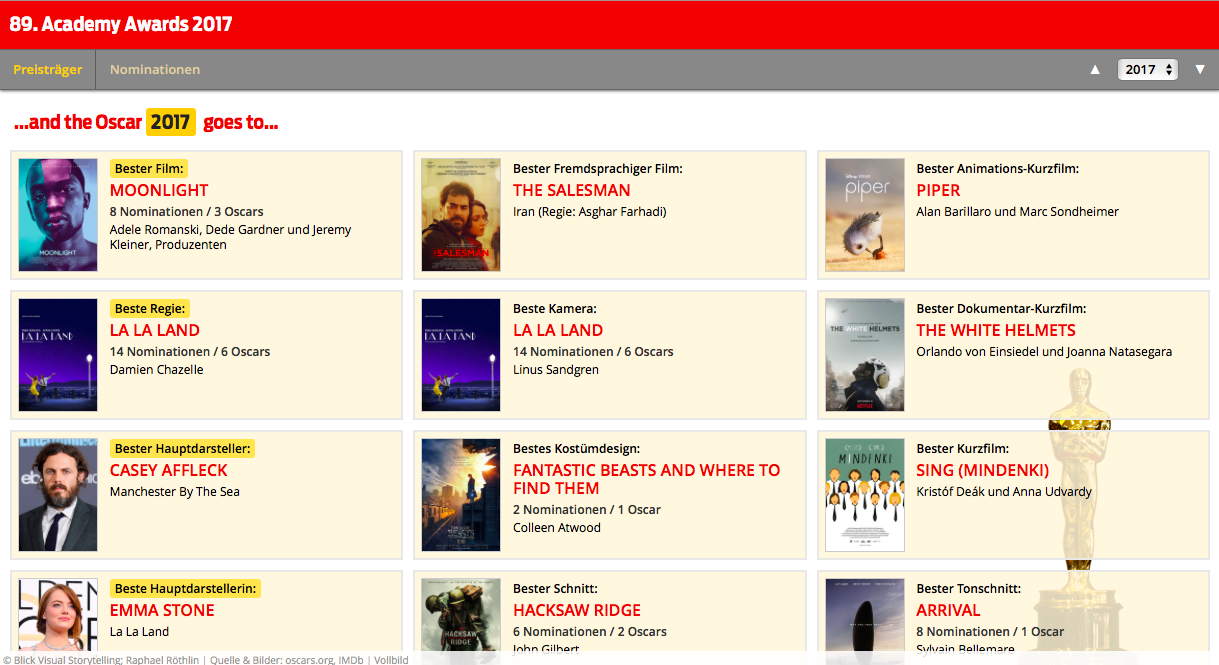The height and width of the screenshot is (665, 1219).
Task: Click the "Bester Dokumentar-Kurzfilm:" label
Action: (1001, 309)
